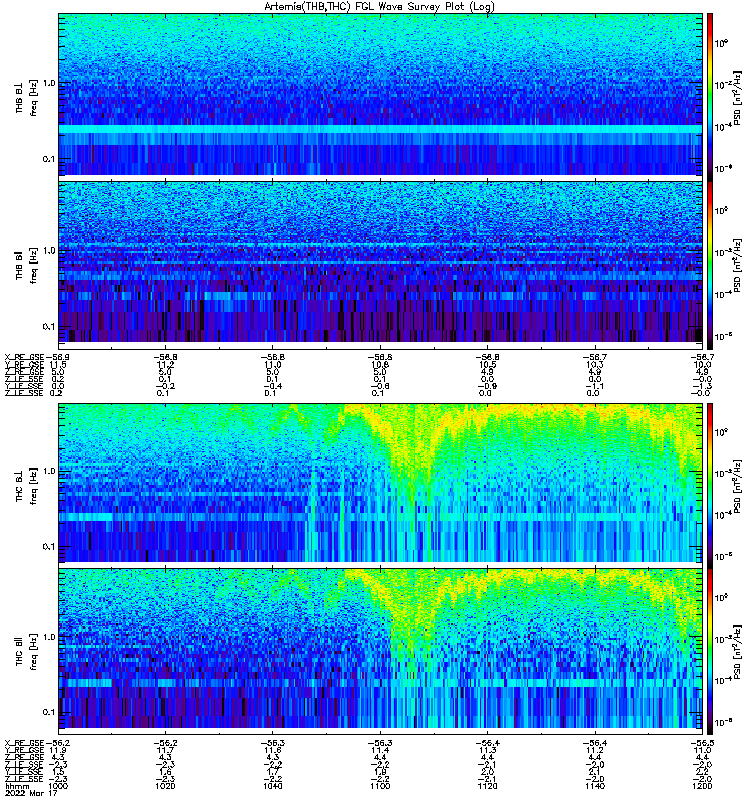The width and height of the screenshot is (750, 800).
Task: Click the plot title 'Artemis(THB,THC) FGL Wave Survey Plot (Log)'
Action: 380,7
